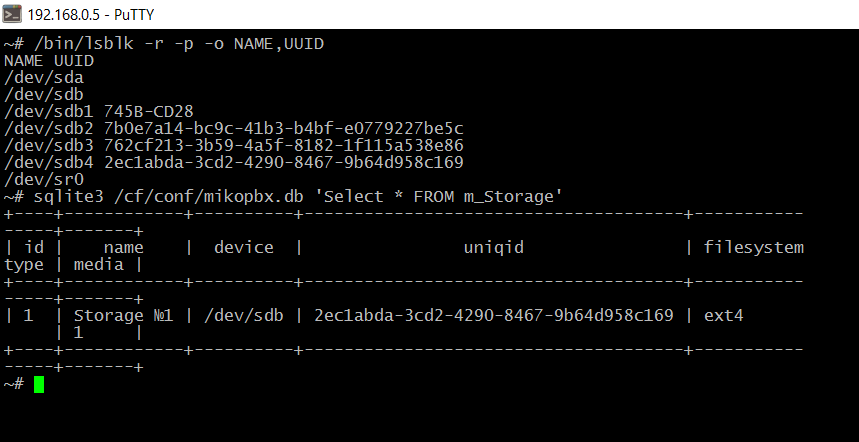
Task: Click the "name" column header
Action: tap(124, 247)
